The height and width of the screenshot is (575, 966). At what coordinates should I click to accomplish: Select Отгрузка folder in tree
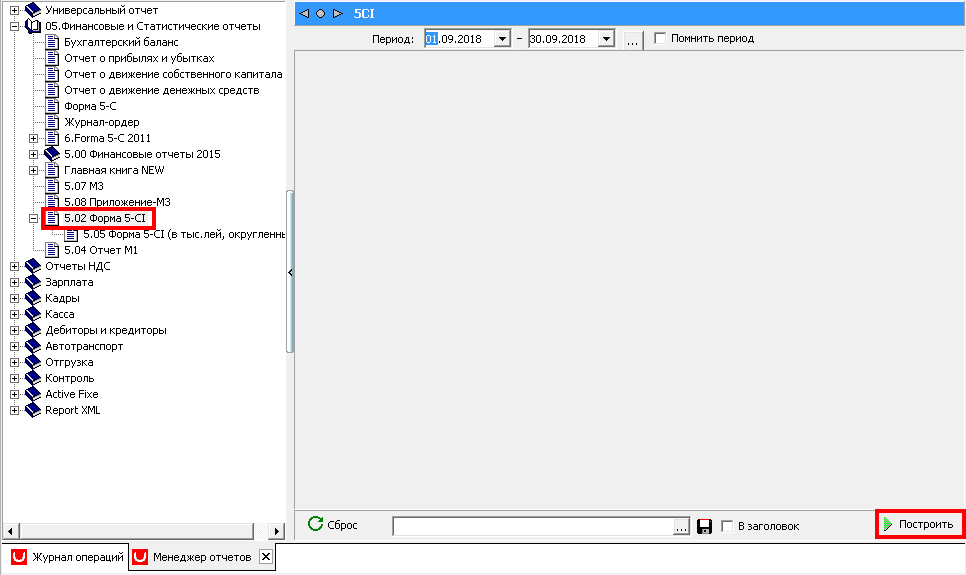[69, 362]
